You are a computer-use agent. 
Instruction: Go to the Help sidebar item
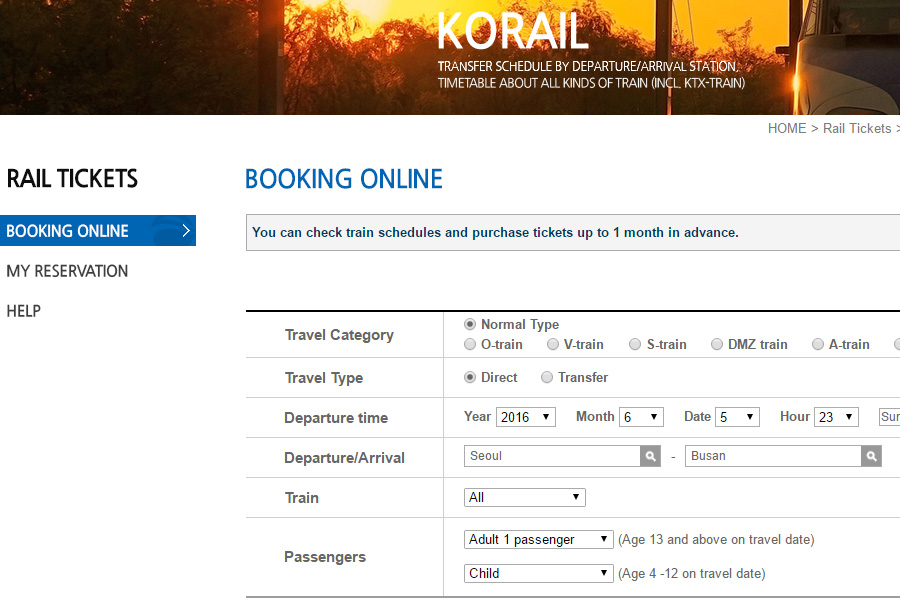coord(24,311)
